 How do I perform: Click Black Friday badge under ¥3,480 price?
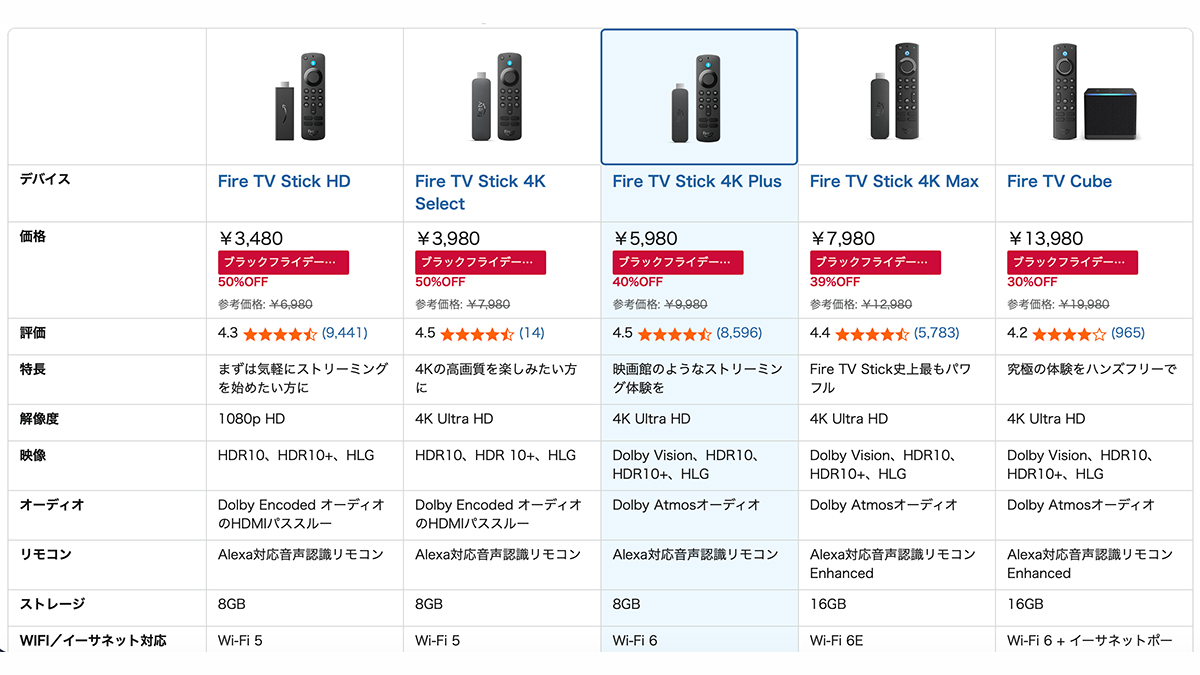click(283, 262)
